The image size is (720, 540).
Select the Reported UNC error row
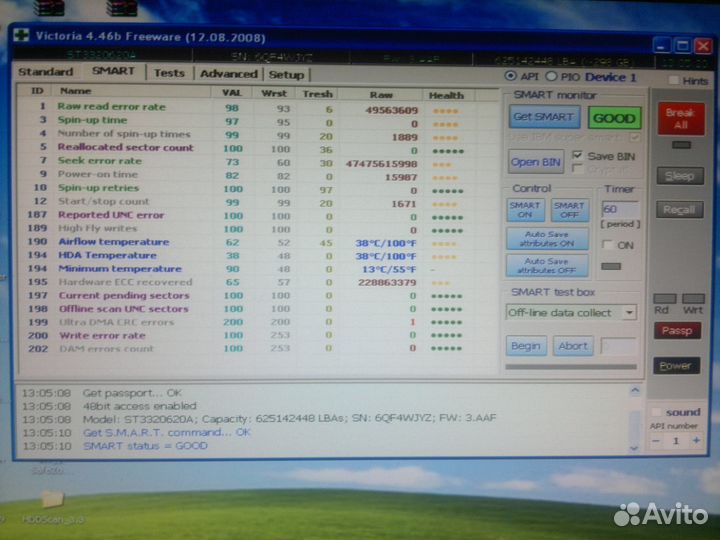(257, 215)
